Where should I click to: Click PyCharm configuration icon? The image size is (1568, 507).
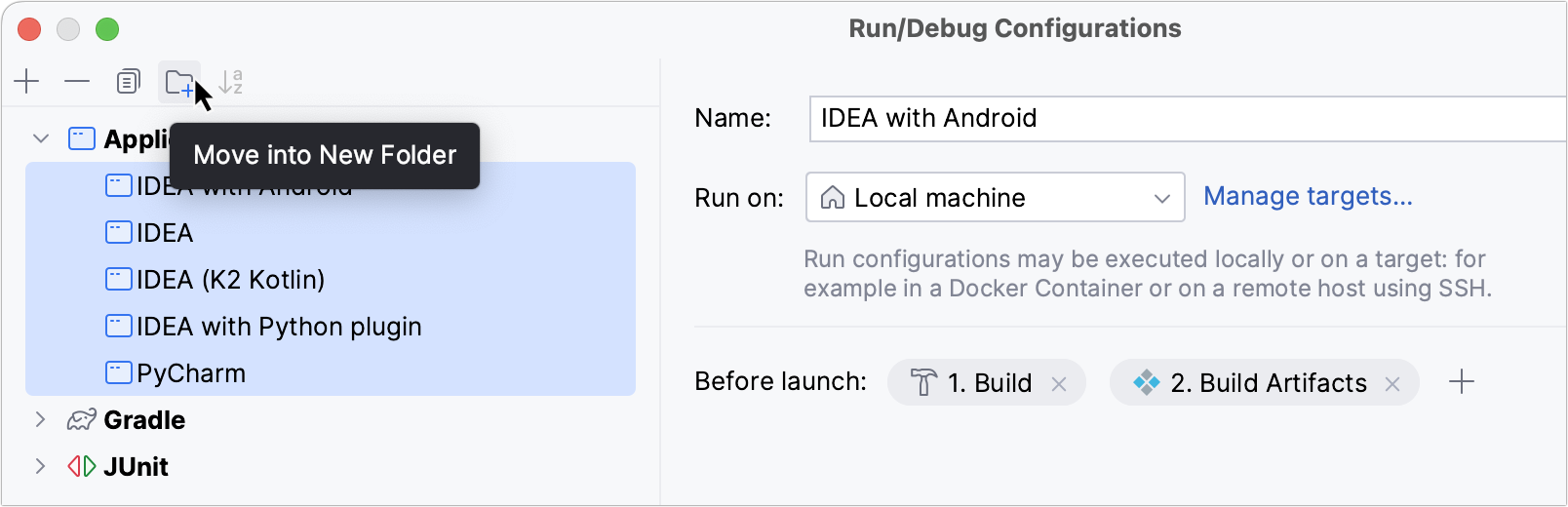[119, 372]
